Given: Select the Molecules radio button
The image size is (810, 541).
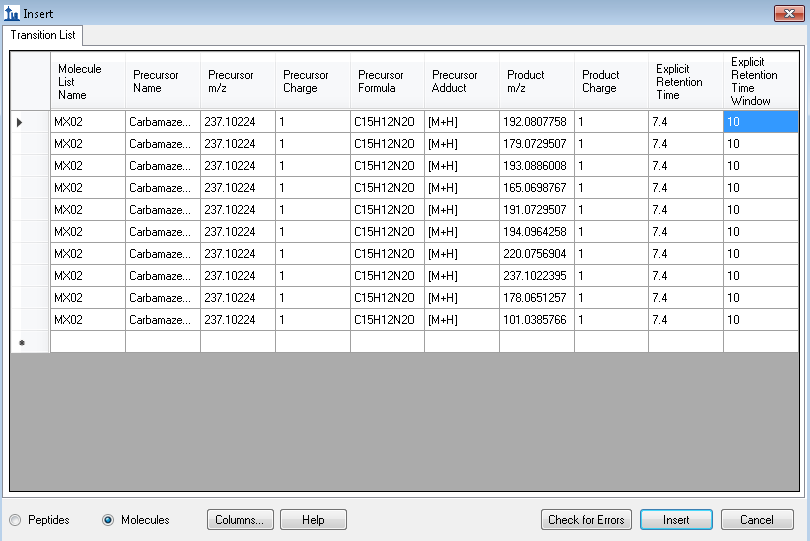Looking at the screenshot, I should point(108,520).
